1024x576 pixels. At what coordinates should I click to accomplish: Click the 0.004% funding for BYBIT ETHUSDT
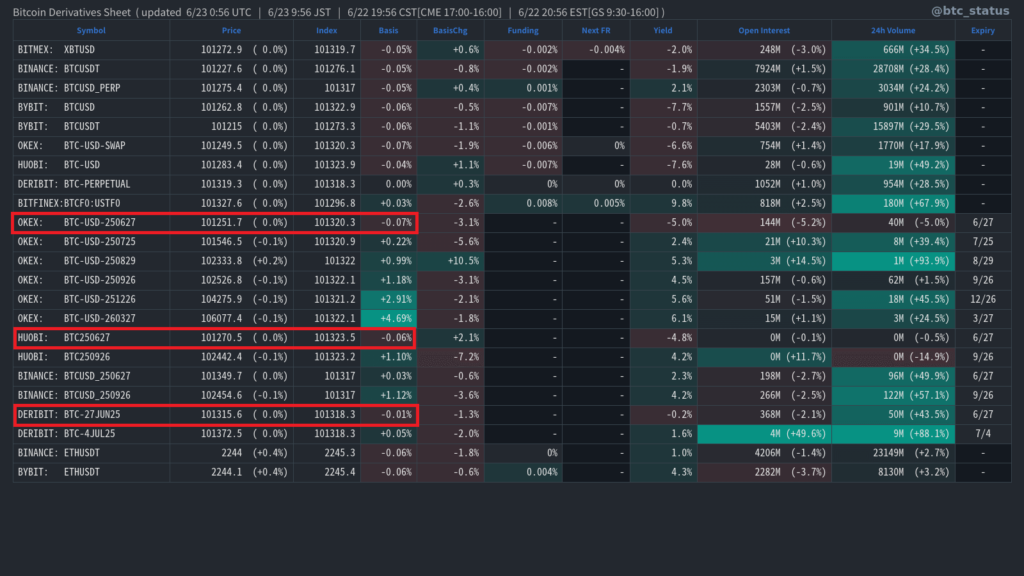[x=523, y=472]
